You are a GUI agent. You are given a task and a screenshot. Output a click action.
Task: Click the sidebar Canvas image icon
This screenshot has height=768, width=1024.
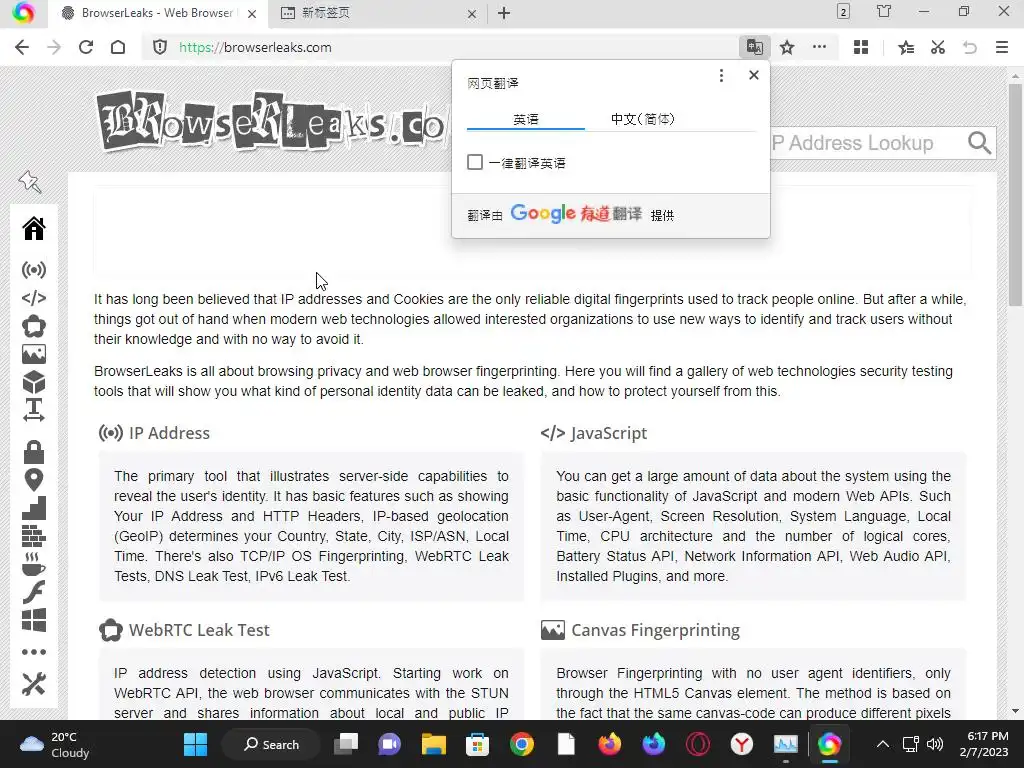tap(34, 354)
